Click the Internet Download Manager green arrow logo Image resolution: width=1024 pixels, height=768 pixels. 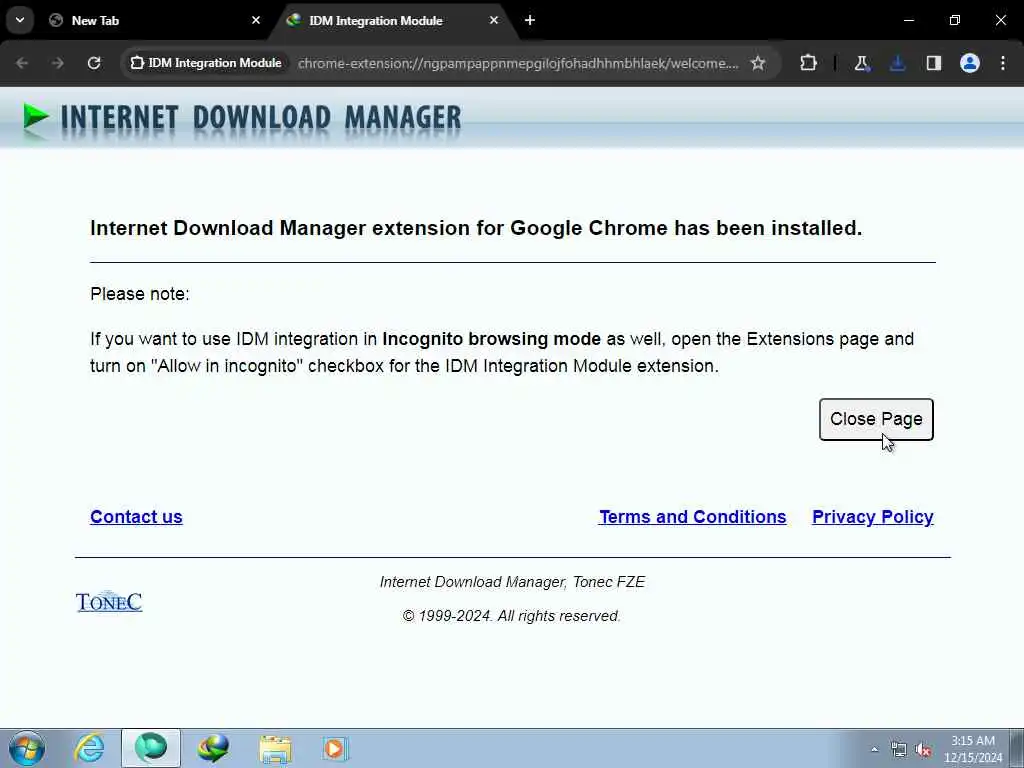coord(36,117)
